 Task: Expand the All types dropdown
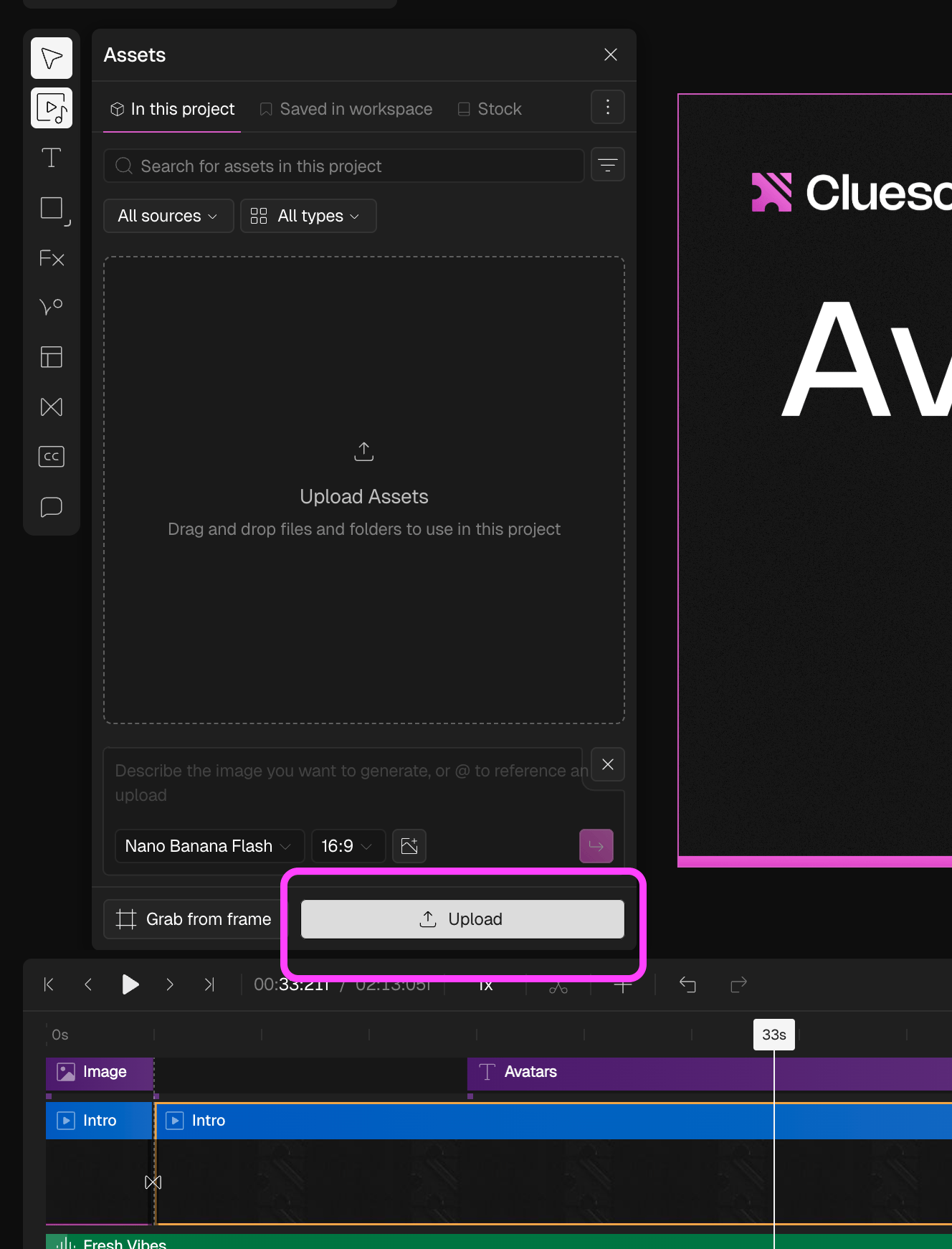pyautogui.click(x=308, y=216)
